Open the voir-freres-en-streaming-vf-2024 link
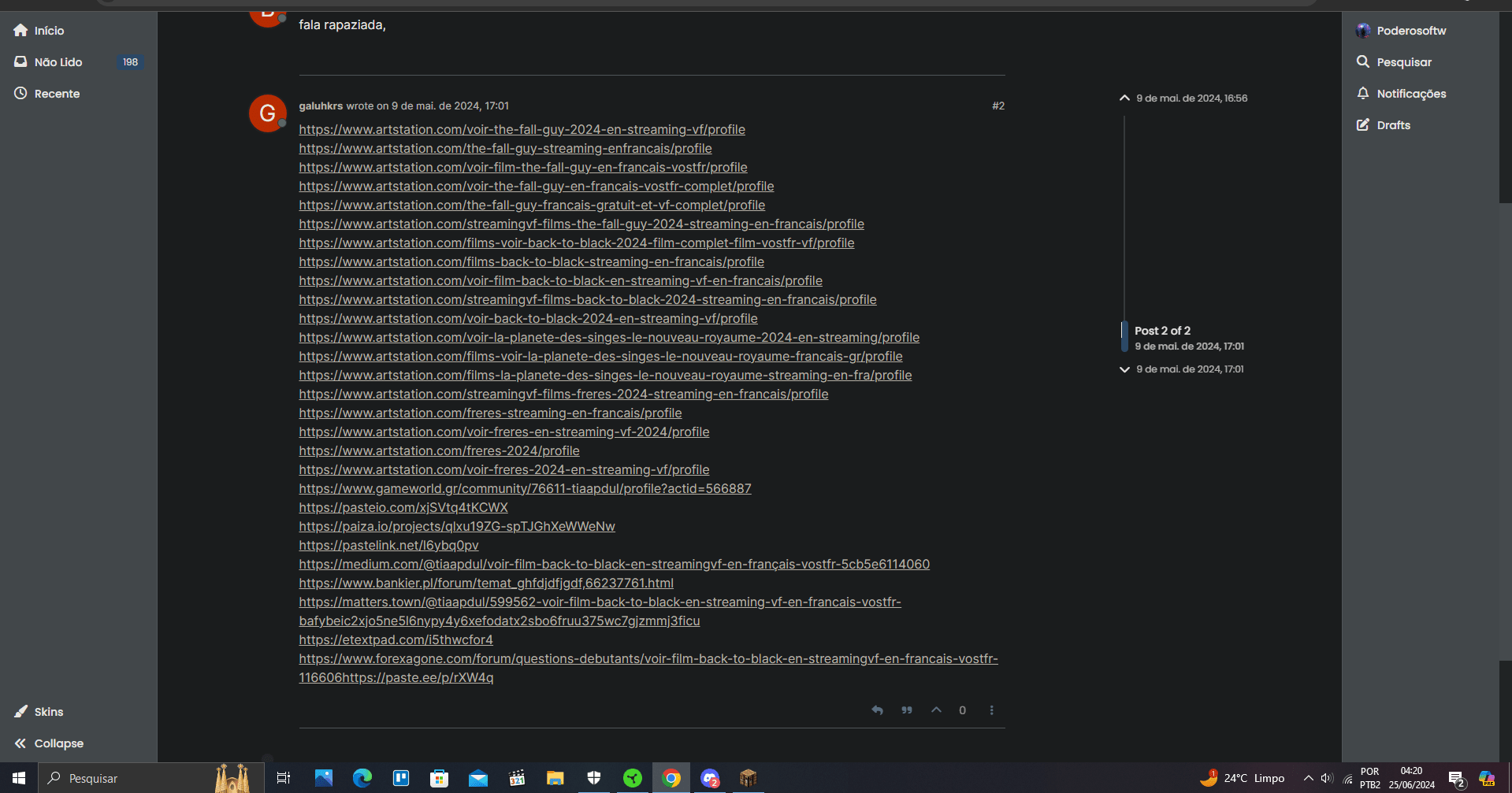 coord(504,432)
